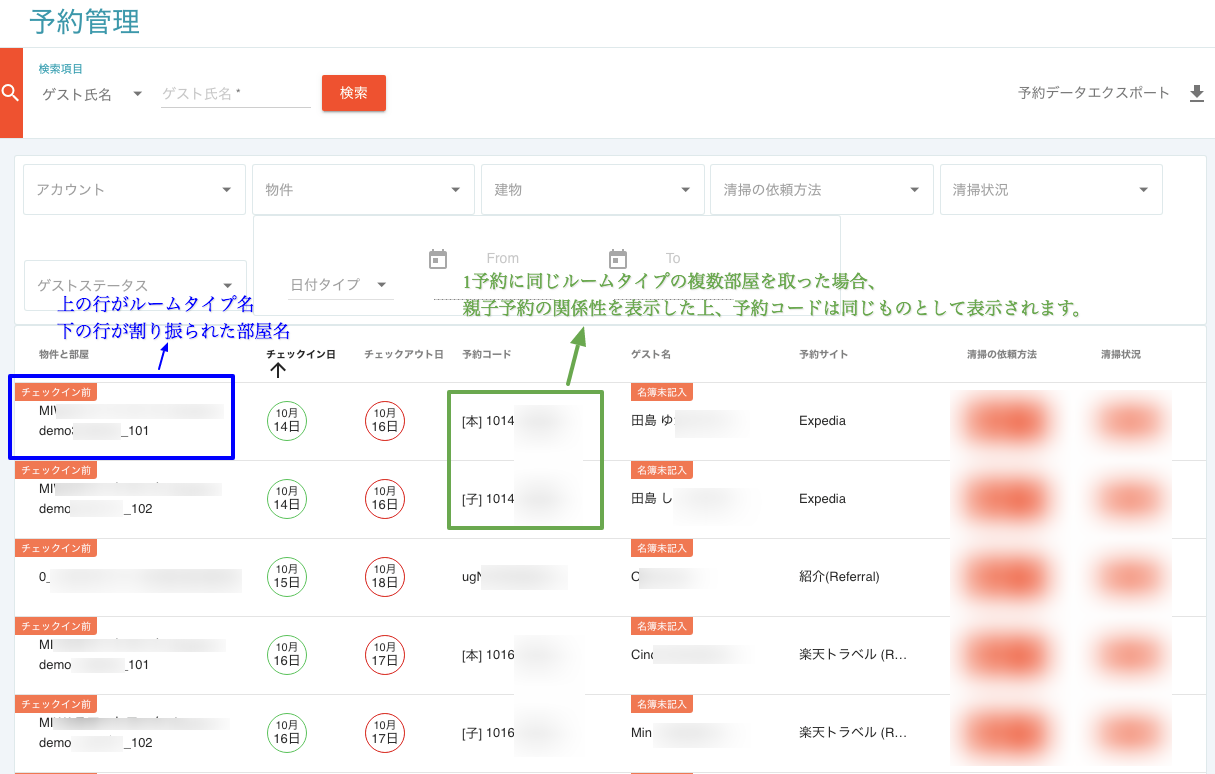
Task: Click the 予約コード column header
Action: [486, 354]
